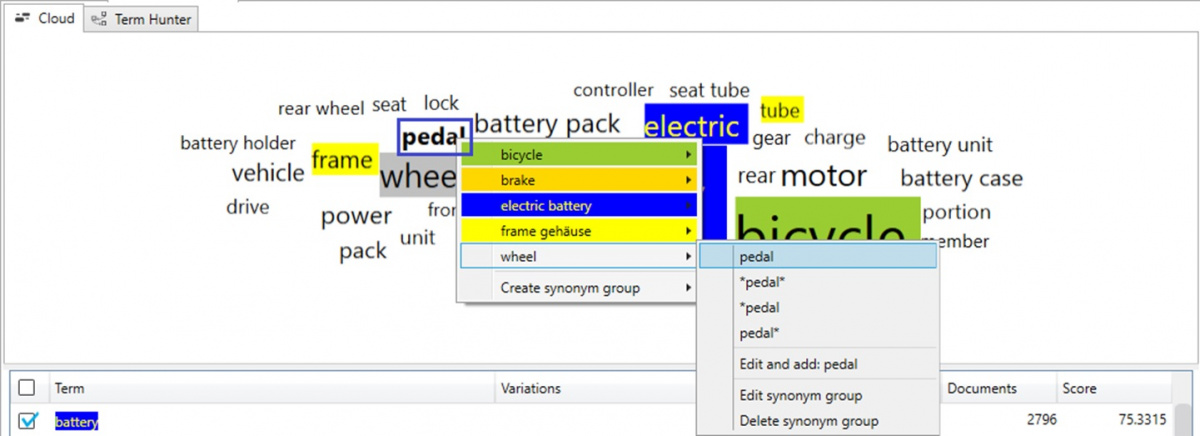Click the highlighted 'battery' term in table
The height and width of the screenshot is (436, 1200).
click(77, 422)
